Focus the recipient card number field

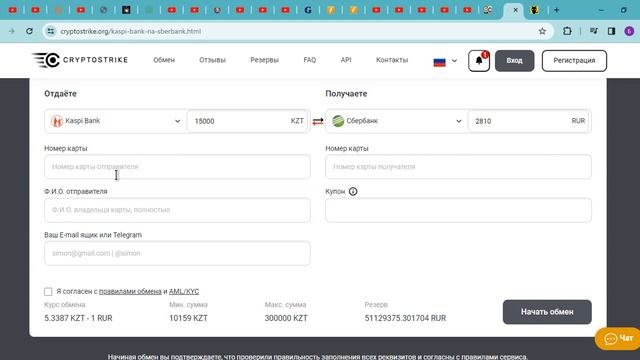click(x=458, y=167)
